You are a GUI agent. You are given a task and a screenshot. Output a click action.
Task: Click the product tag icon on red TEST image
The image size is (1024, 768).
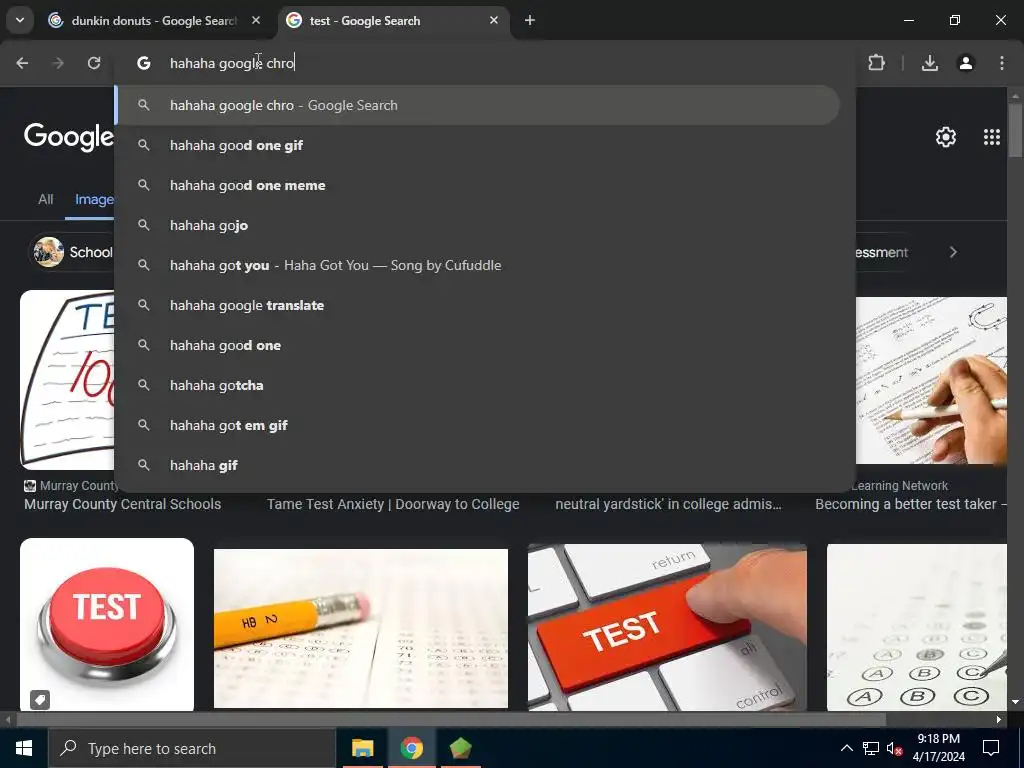(x=40, y=700)
